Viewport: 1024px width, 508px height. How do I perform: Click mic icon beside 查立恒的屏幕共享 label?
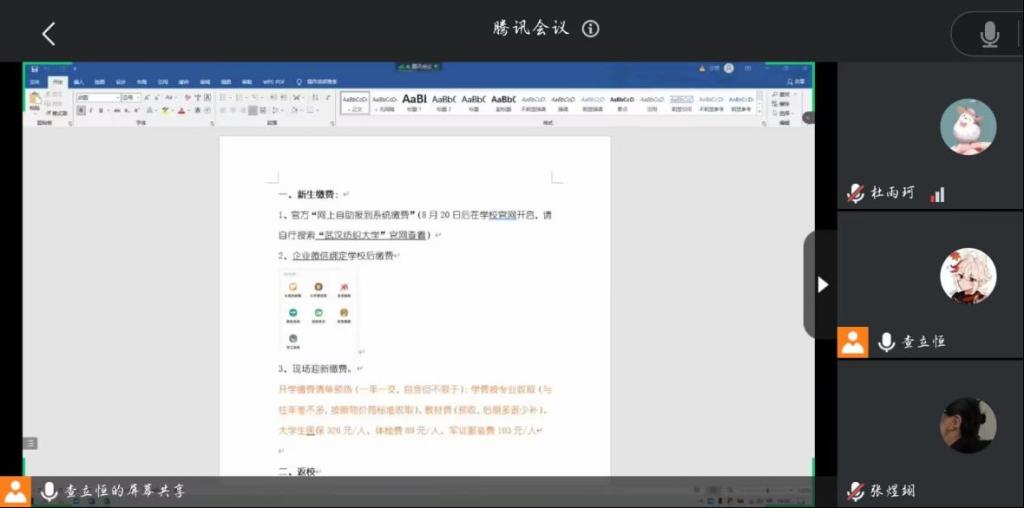pos(48,491)
